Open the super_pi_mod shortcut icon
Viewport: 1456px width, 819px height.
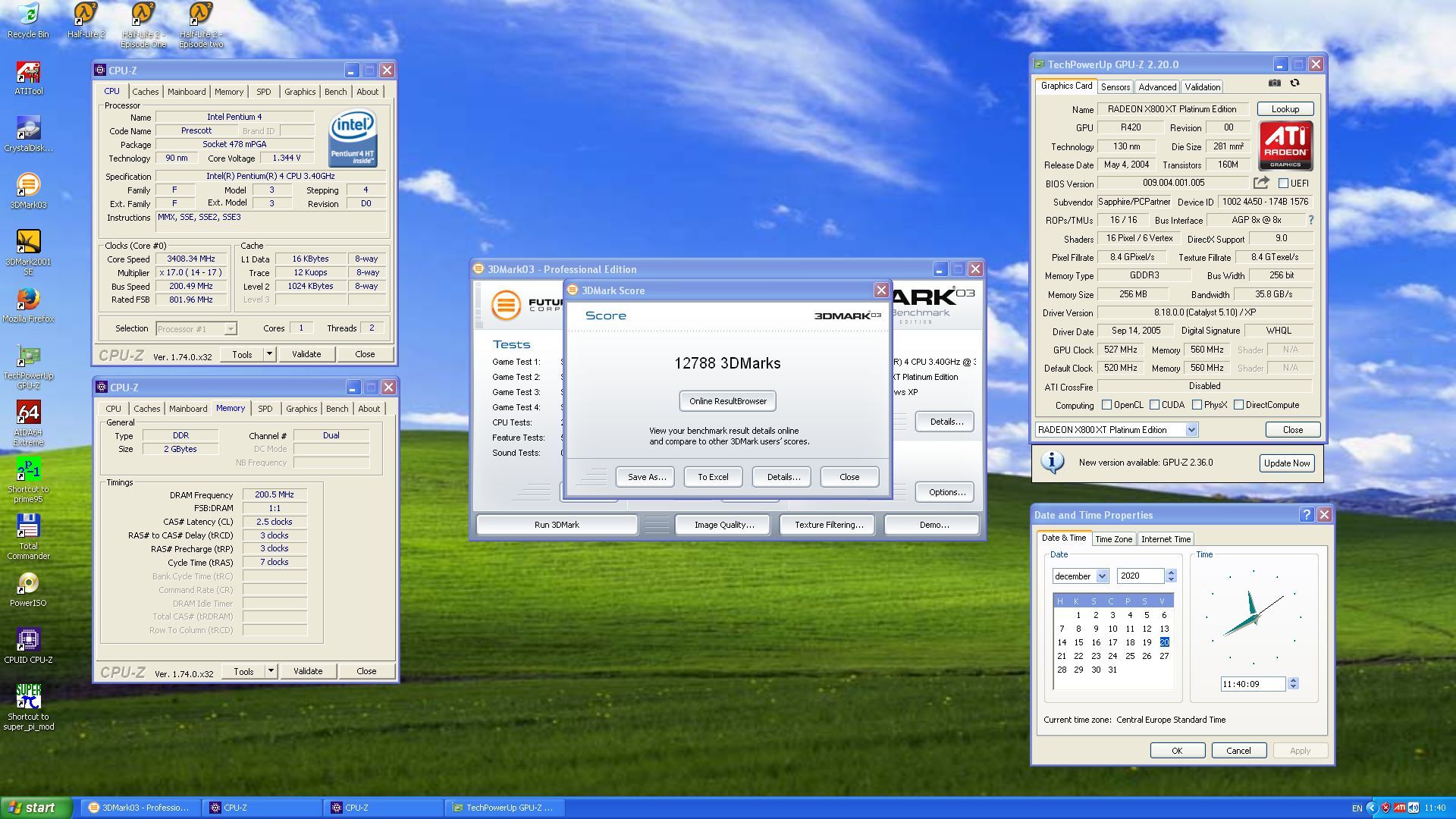coord(28,708)
